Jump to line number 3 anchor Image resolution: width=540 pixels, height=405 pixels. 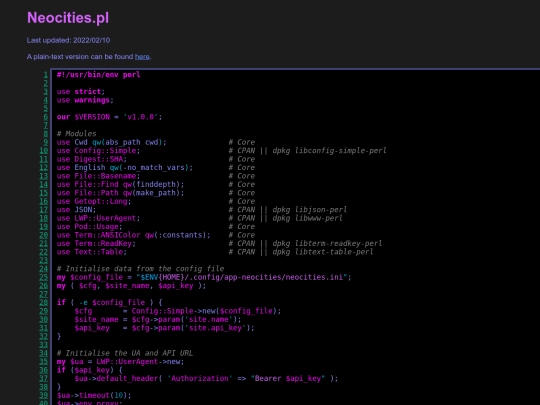pyautogui.click(x=46, y=92)
